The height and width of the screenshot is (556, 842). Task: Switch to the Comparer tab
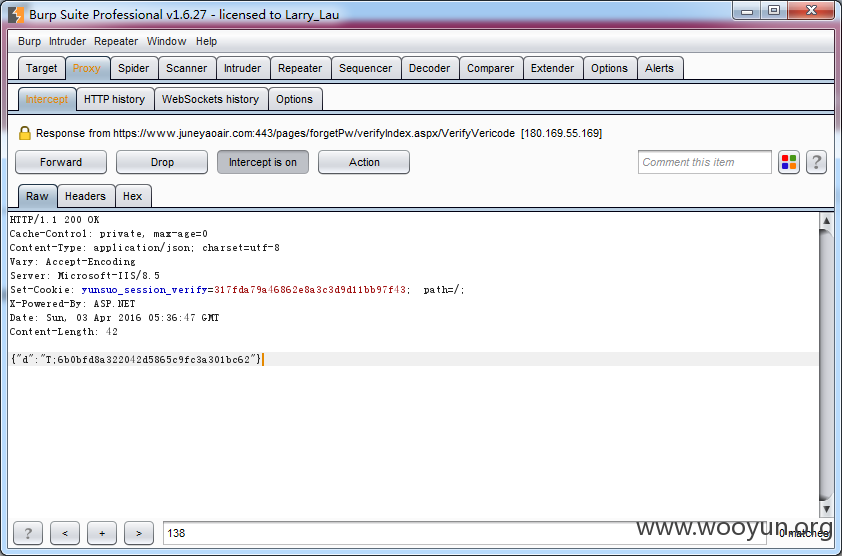[x=490, y=68]
